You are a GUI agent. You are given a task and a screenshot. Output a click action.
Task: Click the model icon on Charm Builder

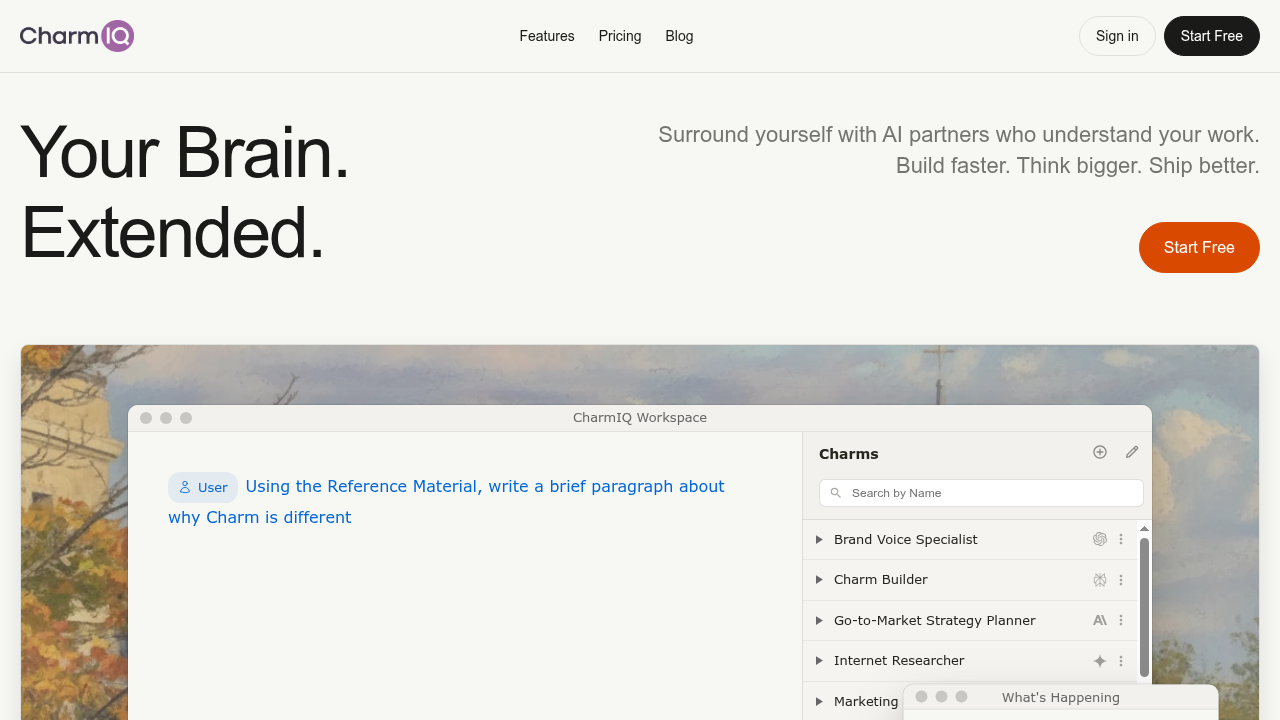tap(1100, 580)
